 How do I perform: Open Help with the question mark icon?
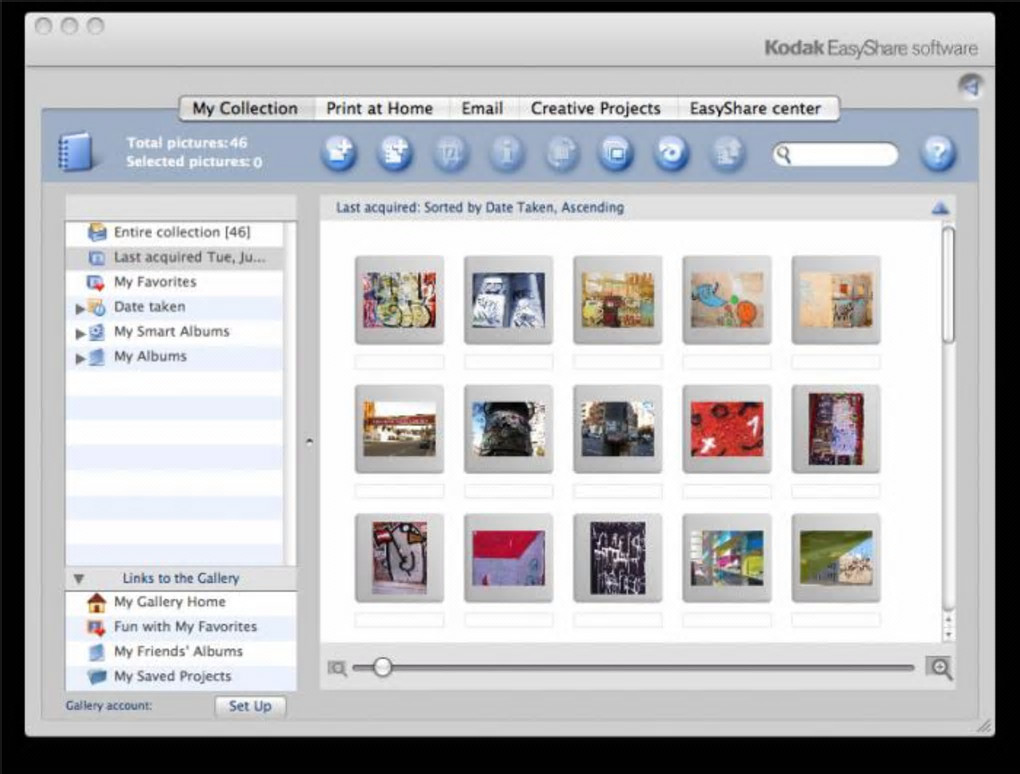coord(937,153)
